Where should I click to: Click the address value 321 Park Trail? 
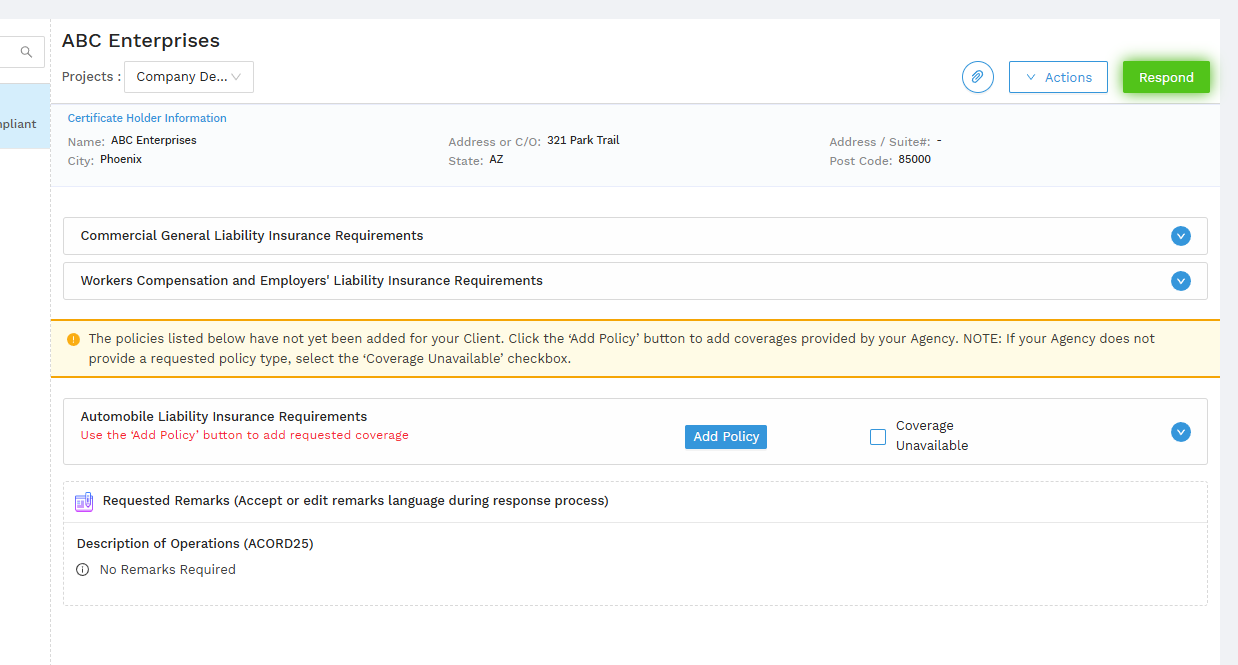pos(583,141)
